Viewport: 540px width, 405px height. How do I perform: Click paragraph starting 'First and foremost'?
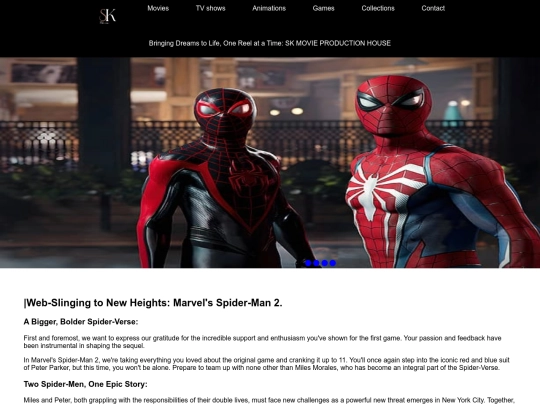(x=262, y=342)
